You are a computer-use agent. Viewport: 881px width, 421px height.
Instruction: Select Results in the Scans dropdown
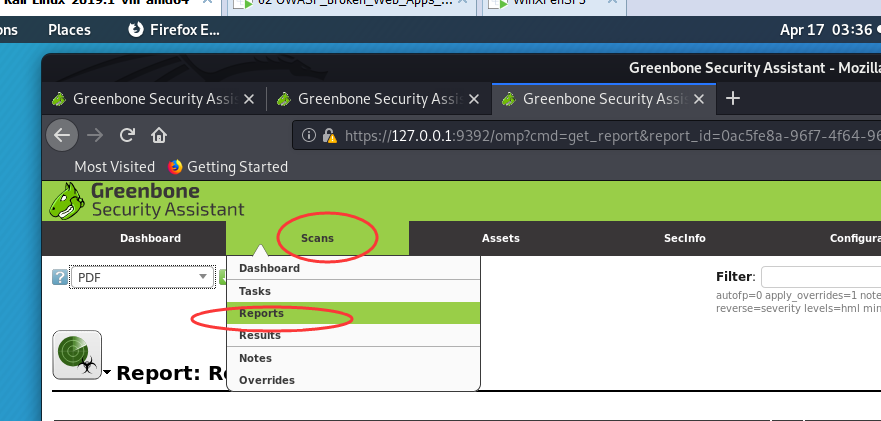[353, 336]
